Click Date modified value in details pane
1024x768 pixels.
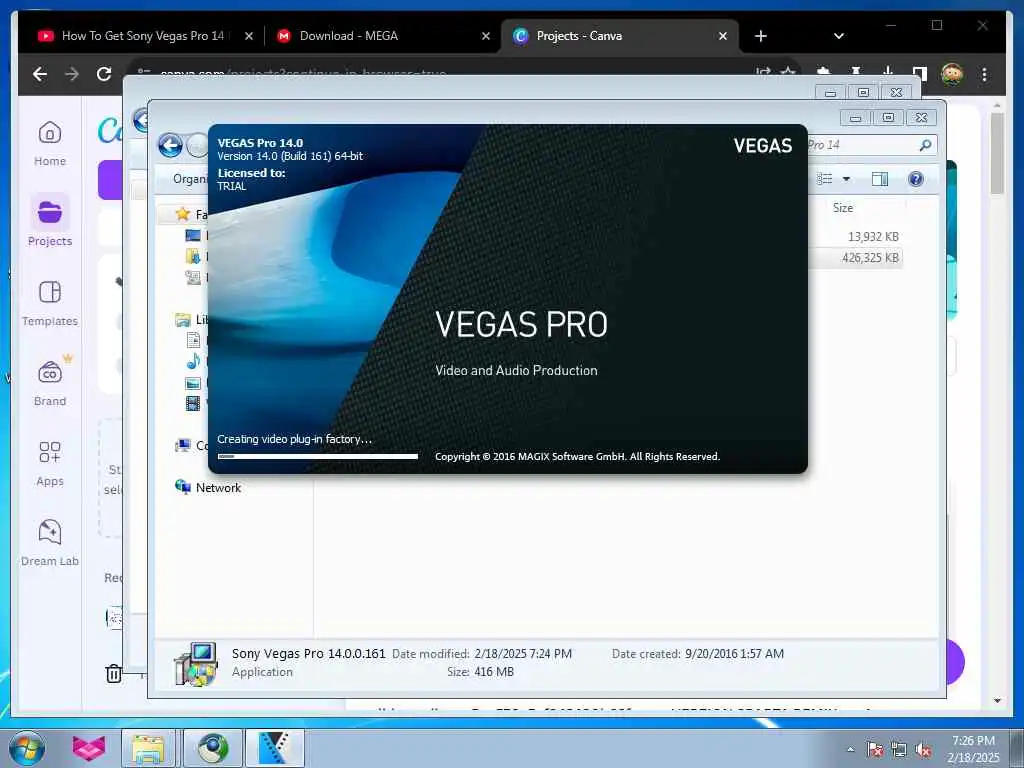523,654
